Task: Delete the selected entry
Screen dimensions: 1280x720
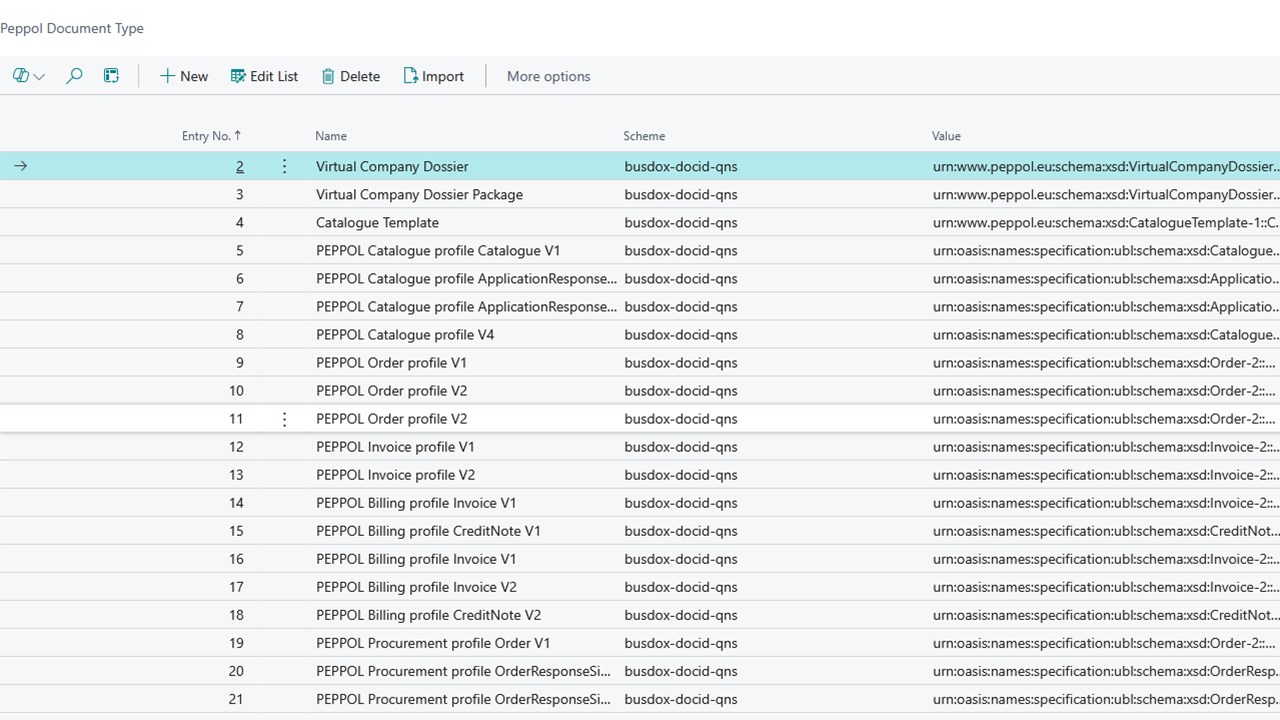Action: [350, 76]
